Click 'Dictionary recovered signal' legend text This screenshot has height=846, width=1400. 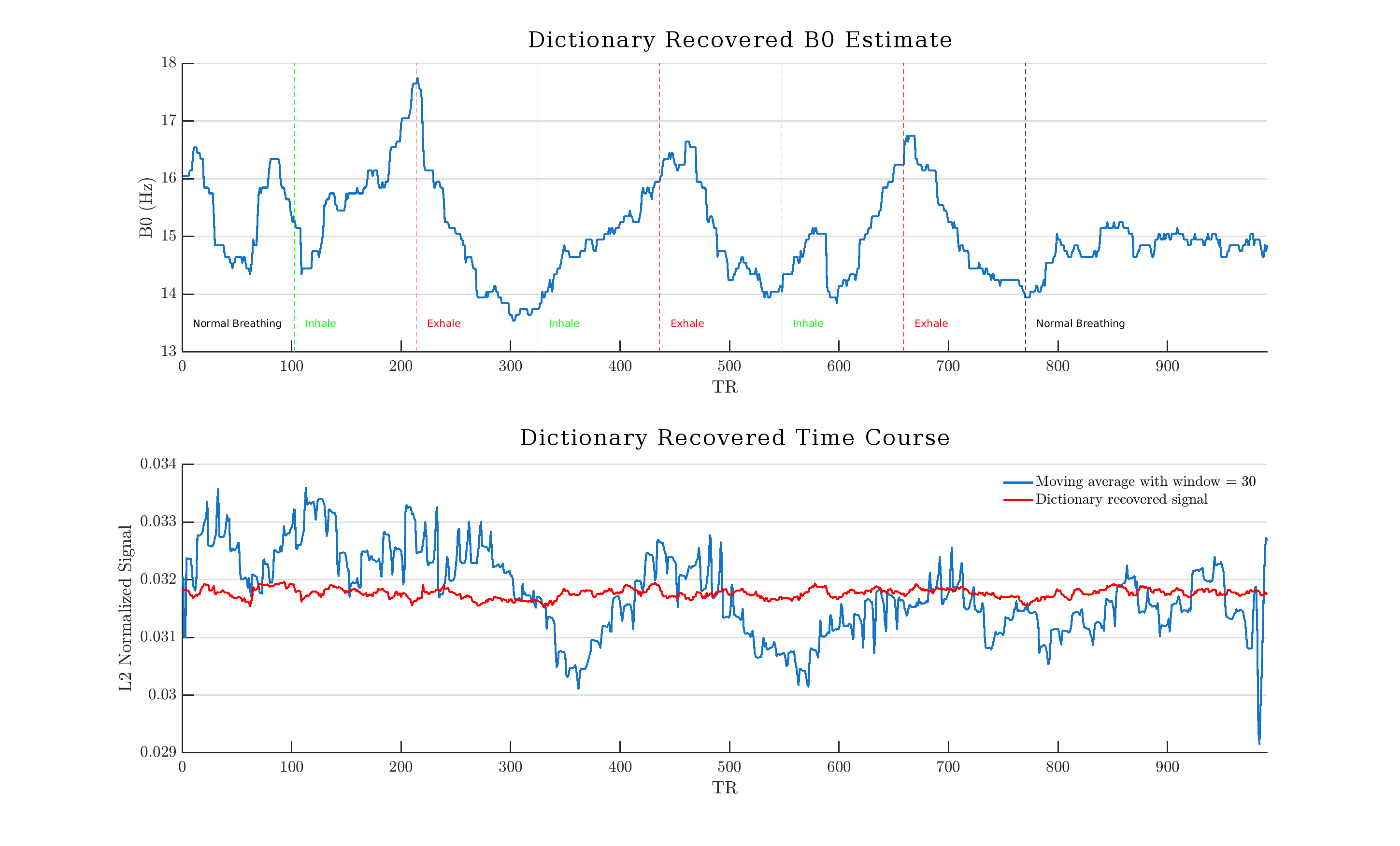pos(1121,499)
